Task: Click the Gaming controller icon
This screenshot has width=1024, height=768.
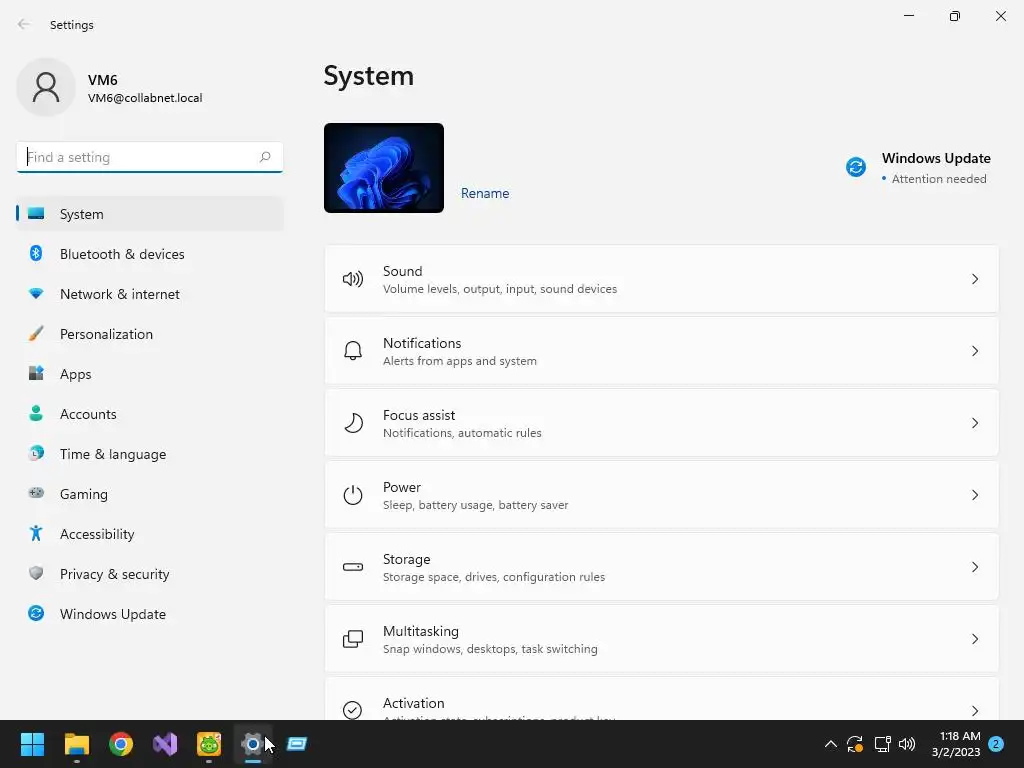Action: 36,493
